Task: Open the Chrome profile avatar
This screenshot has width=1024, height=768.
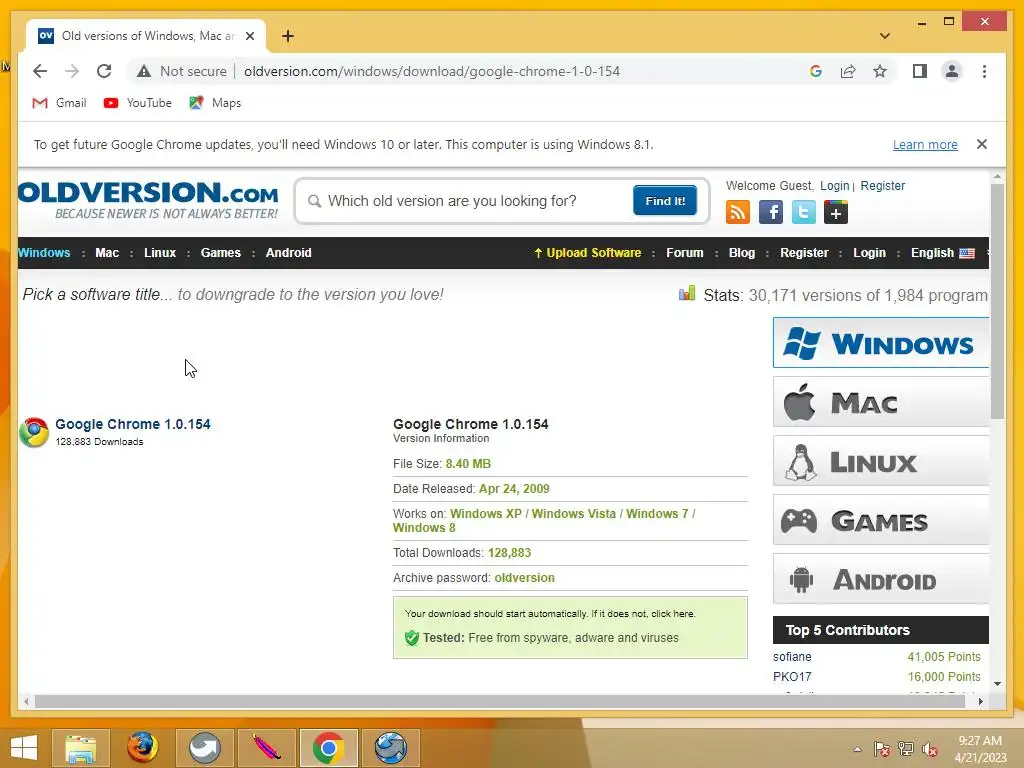Action: pos(952,71)
